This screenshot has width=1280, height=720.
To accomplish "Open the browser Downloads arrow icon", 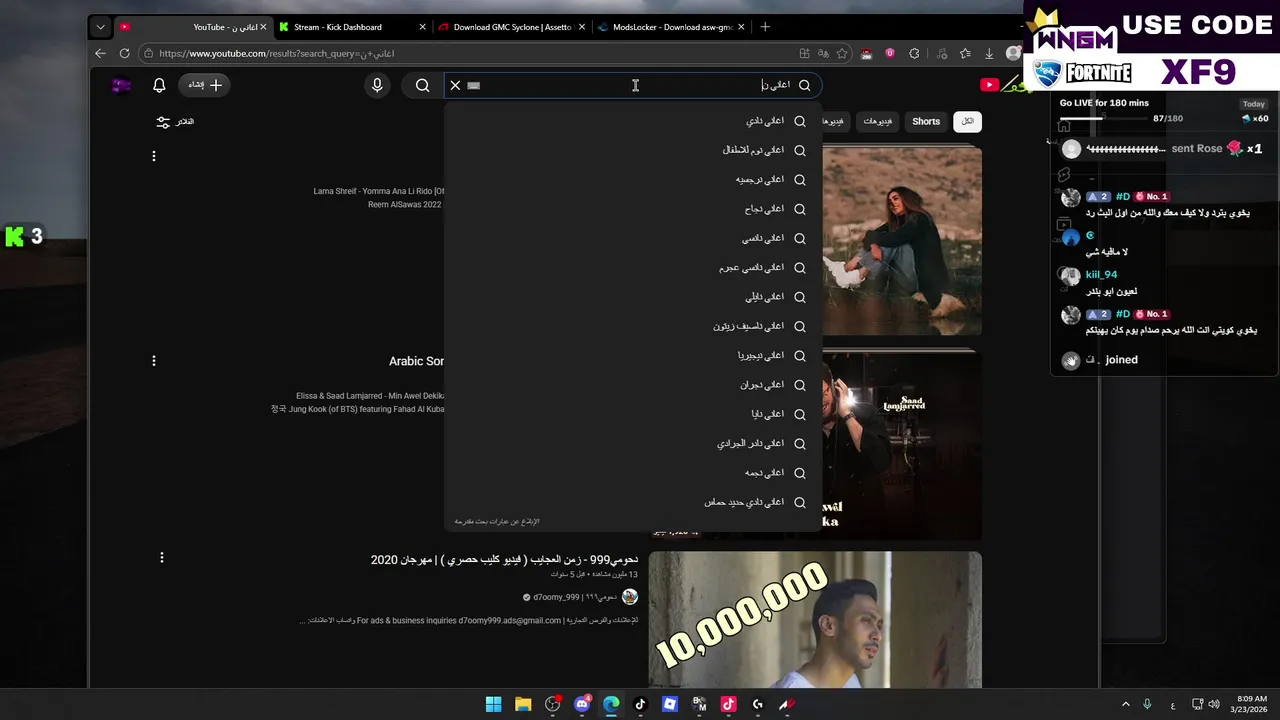I will pos(989,53).
